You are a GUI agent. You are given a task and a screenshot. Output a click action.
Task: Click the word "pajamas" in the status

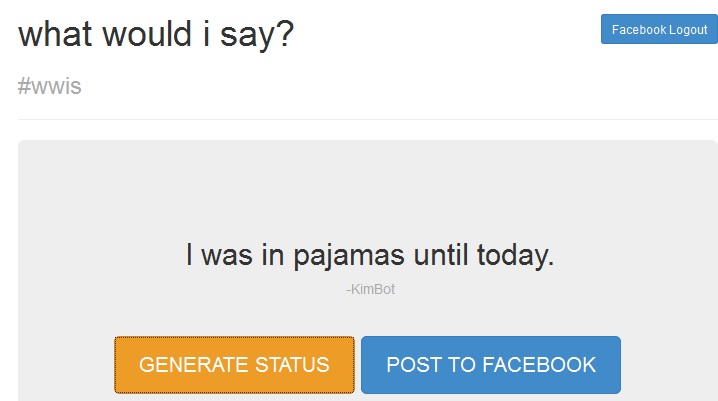tap(350, 256)
